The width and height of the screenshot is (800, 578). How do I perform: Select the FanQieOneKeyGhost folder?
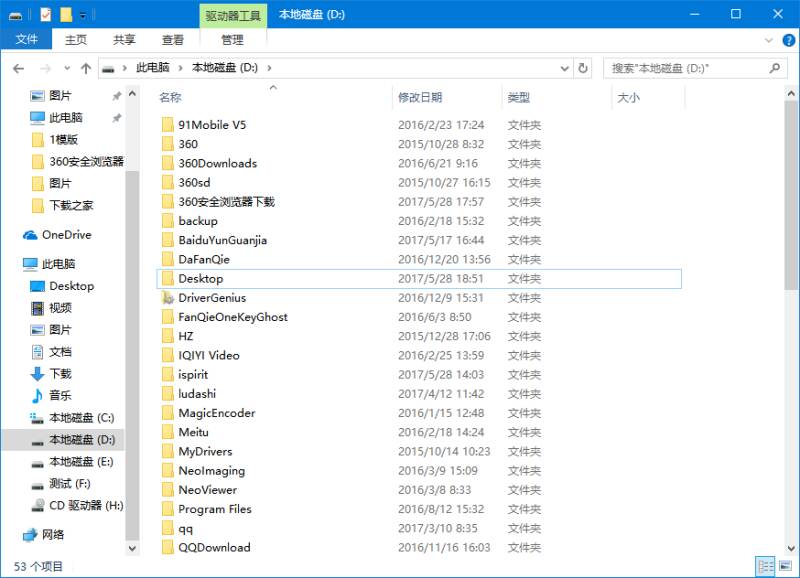coord(233,317)
